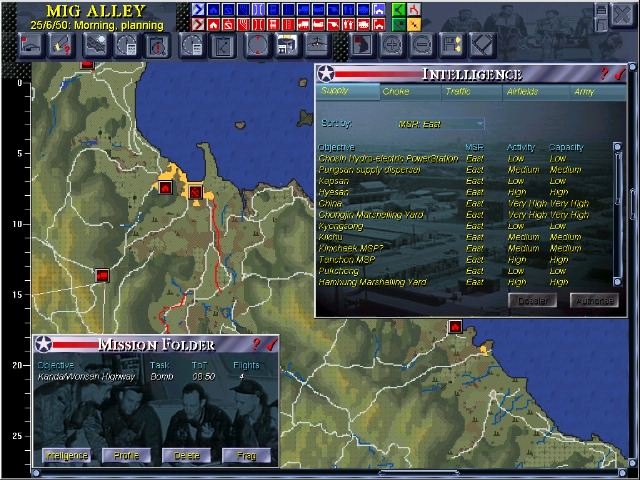Image resolution: width=640 pixels, height=480 pixels.
Task: Switch to the Choke tab
Action: (395, 92)
